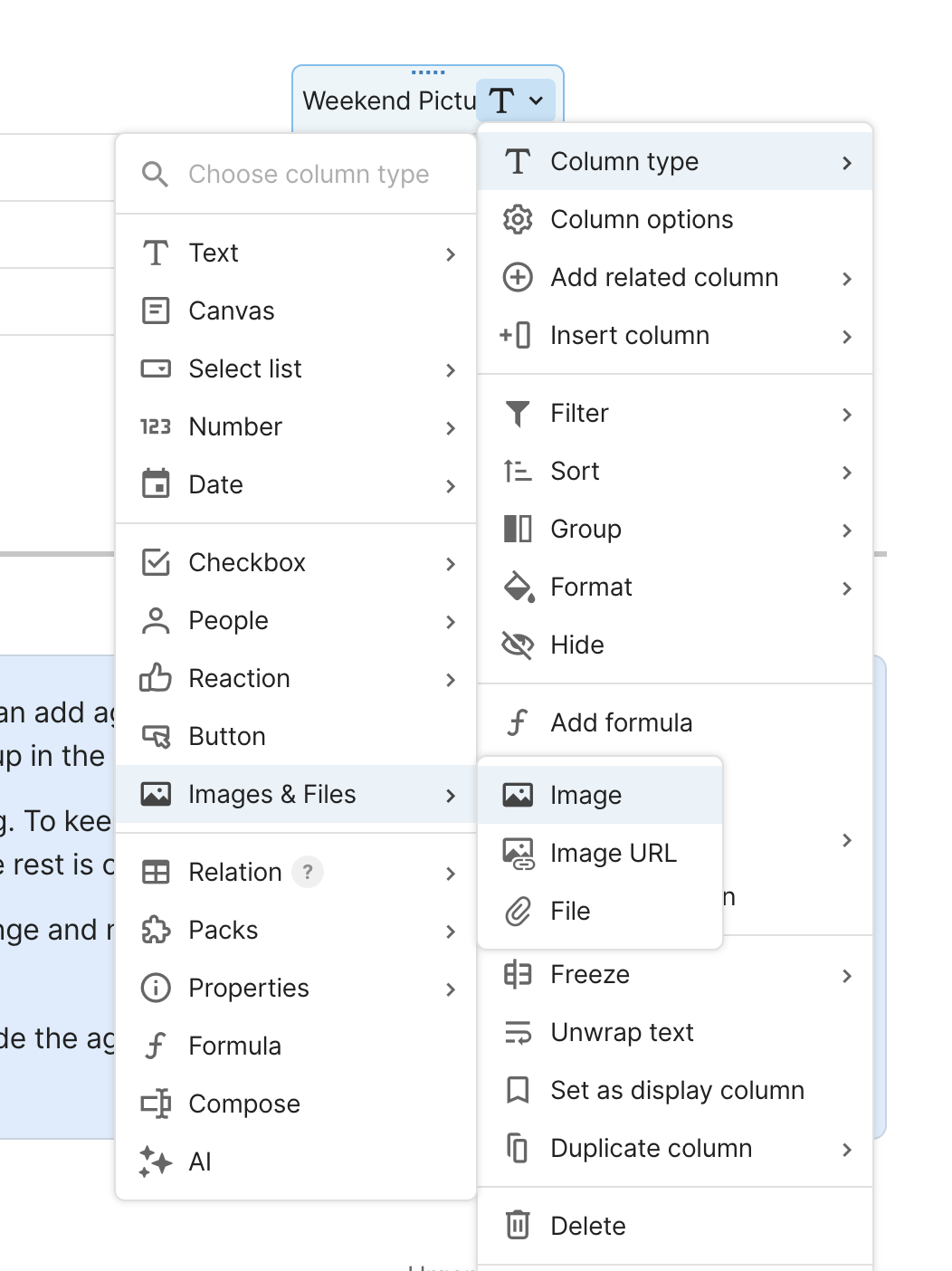Viewport: 952px width, 1271px height.
Task: Select the Number column icon labeled 123
Action: click(156, 426)
